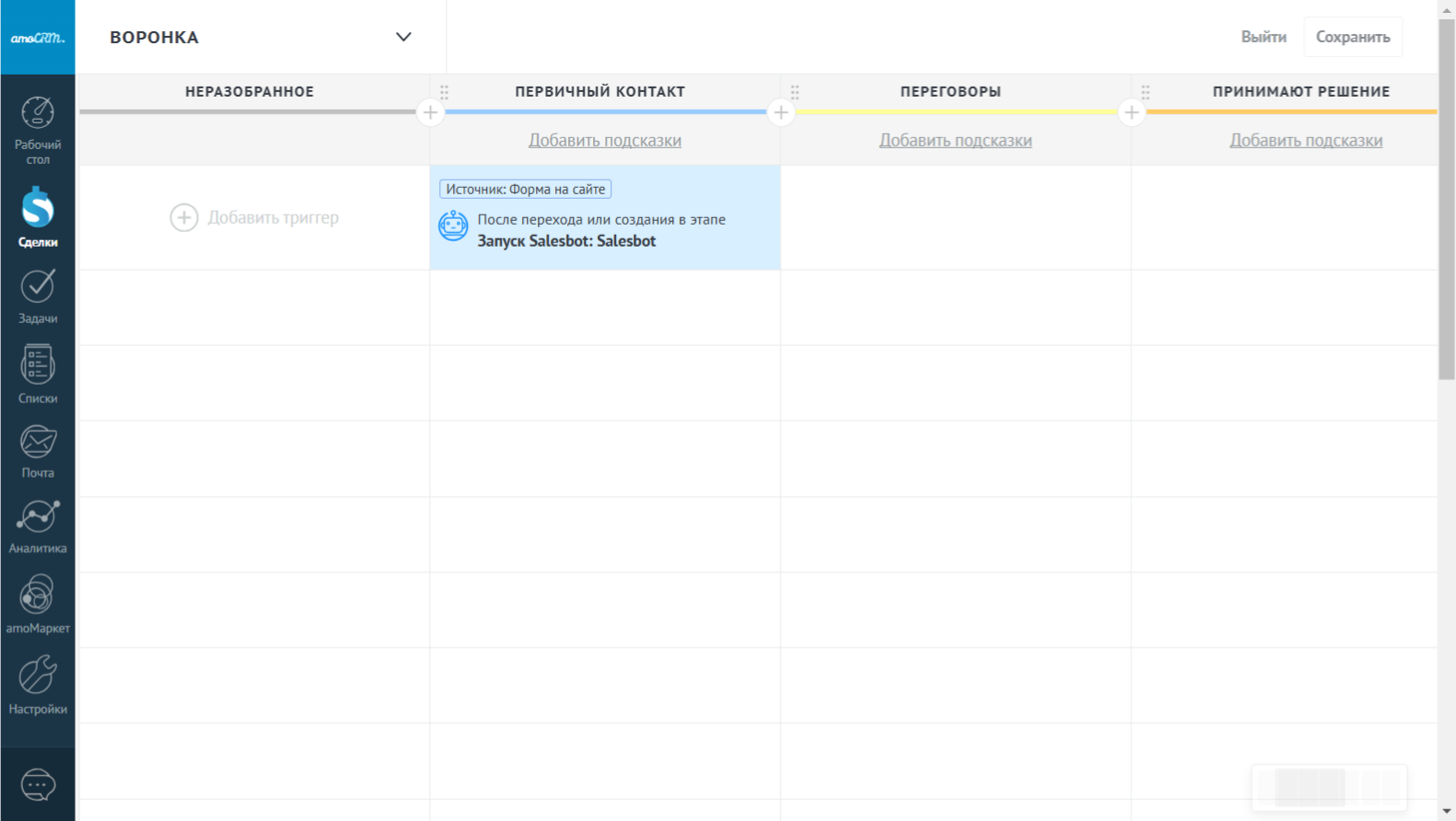Add hints under Первичный контакт stage
Viewport: 1456px width, 821px height.
[604, 140]
